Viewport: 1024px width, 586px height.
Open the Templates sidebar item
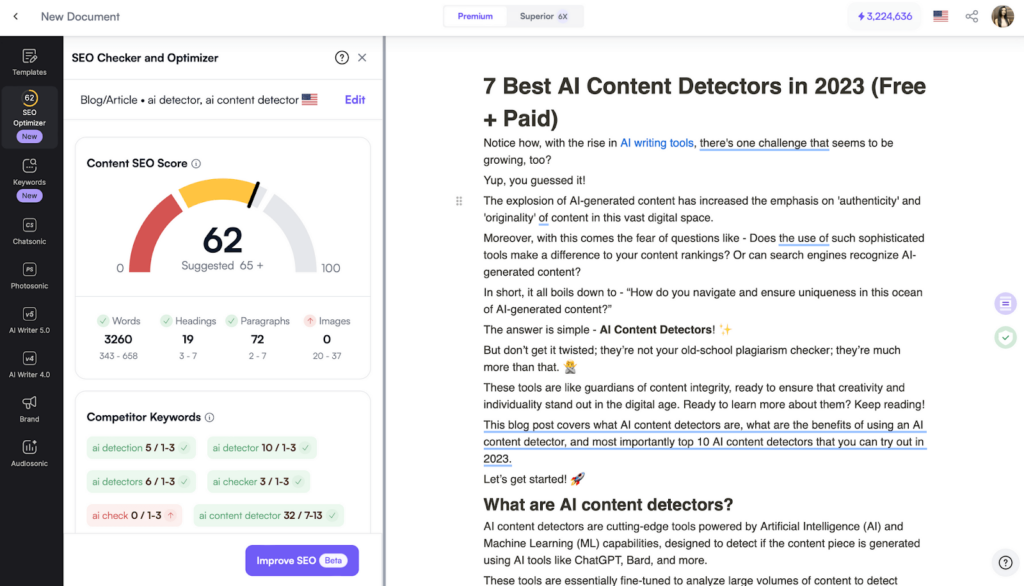coord(29,62)
